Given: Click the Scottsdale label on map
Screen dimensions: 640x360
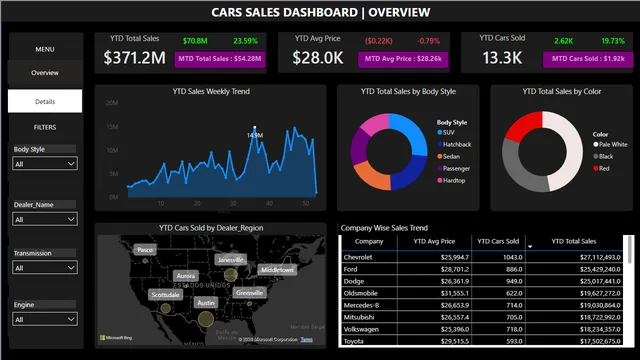Looking at the screenshot, I should tap(165, 295).
